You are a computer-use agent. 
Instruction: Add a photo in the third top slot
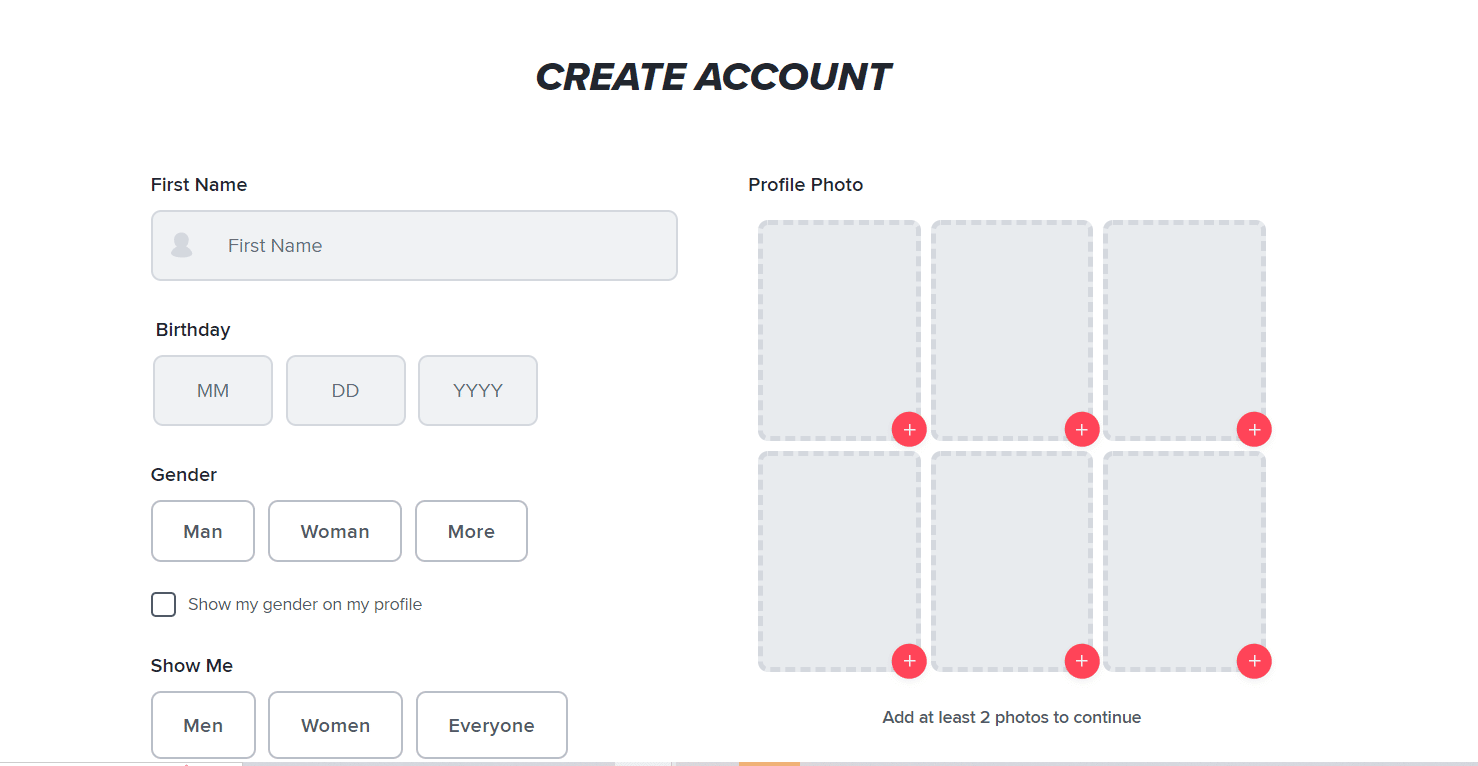1254,429
